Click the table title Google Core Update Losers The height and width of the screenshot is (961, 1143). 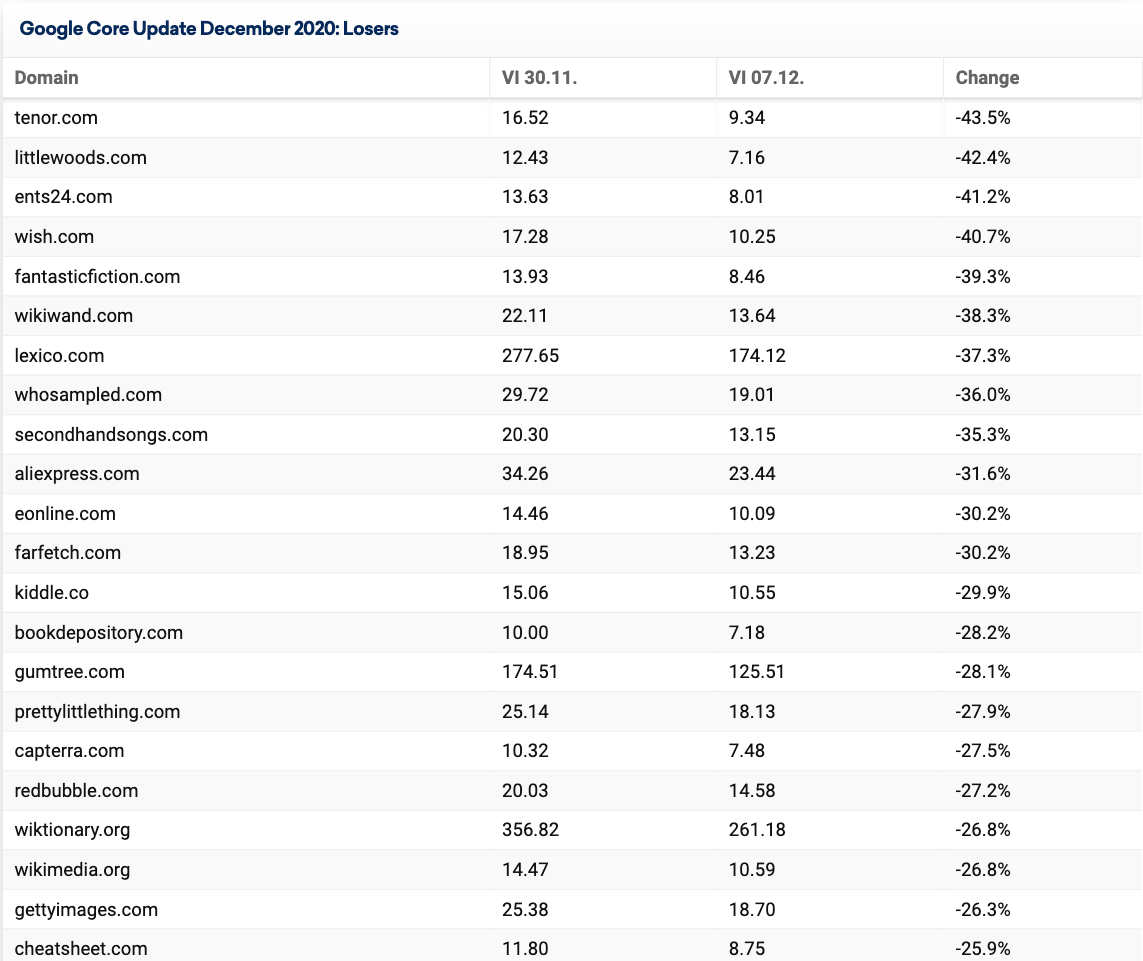point(208,28)
